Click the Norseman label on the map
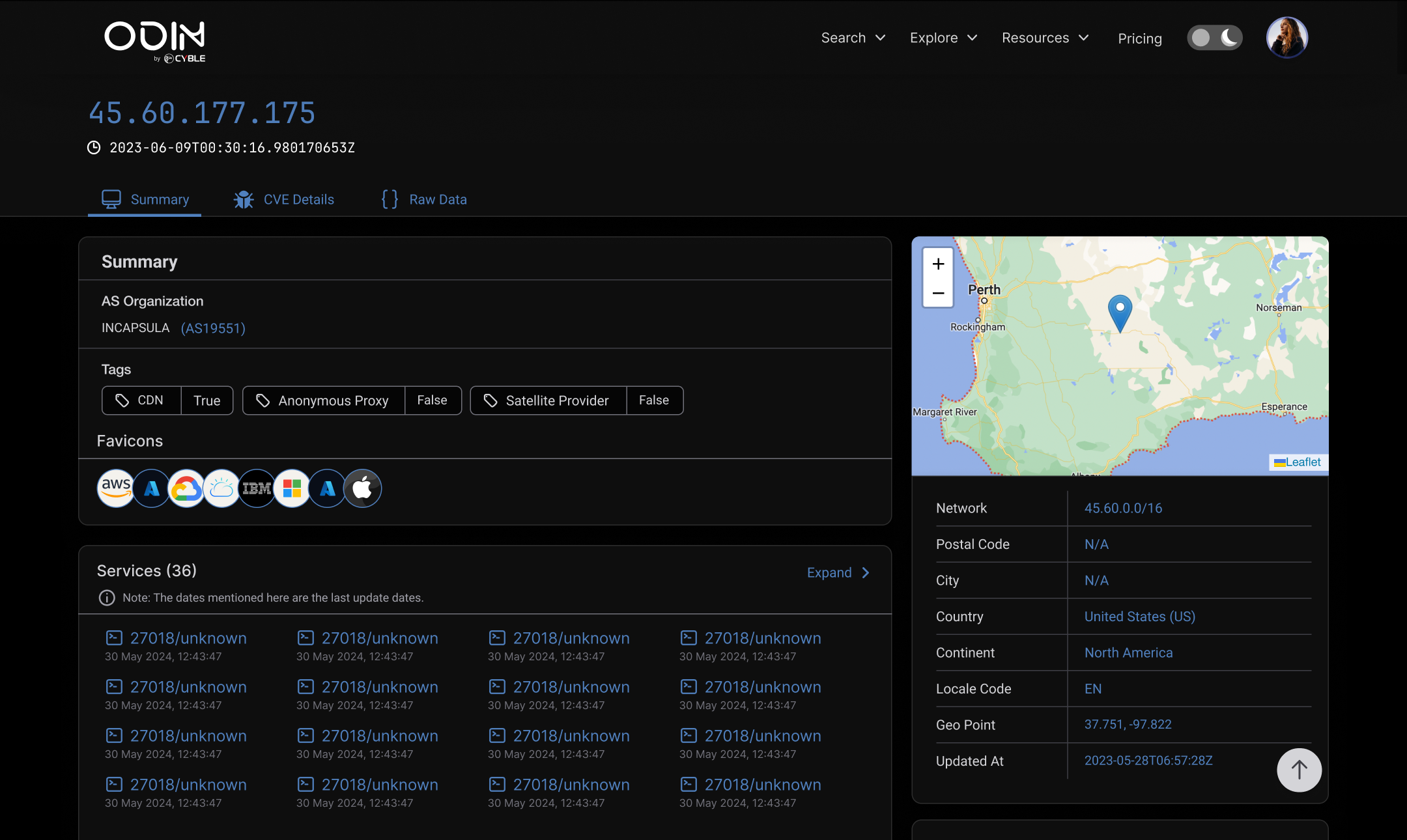Screen dimensions: 1407x840 pyautogui.click(x=1279, y=307)
